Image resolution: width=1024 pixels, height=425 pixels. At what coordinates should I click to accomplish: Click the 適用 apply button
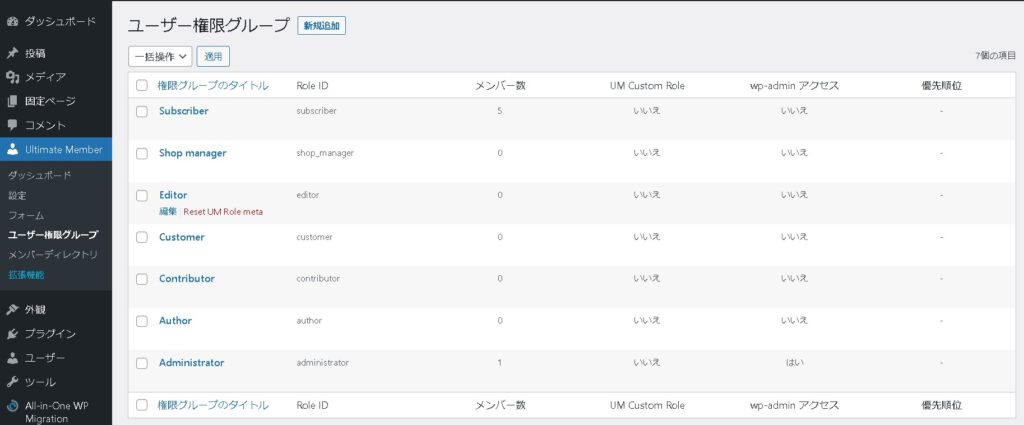click(x=213, y=57)
